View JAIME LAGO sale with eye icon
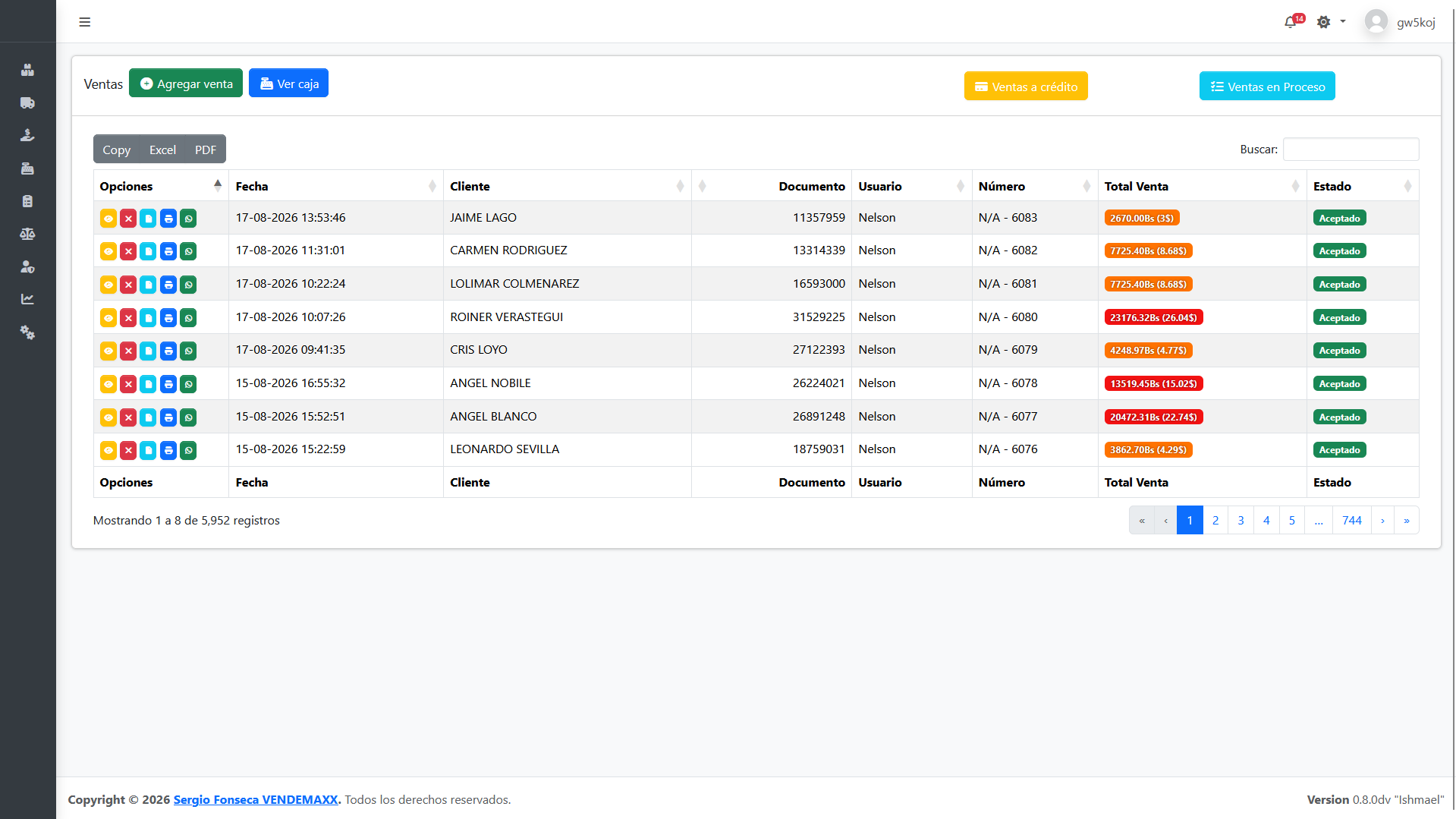 (x=108, y=219)
